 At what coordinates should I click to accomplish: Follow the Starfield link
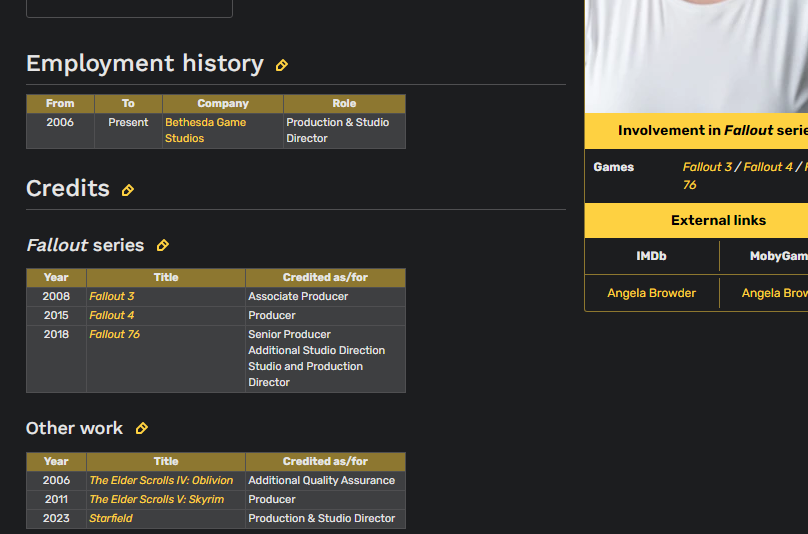pos(111,519)
